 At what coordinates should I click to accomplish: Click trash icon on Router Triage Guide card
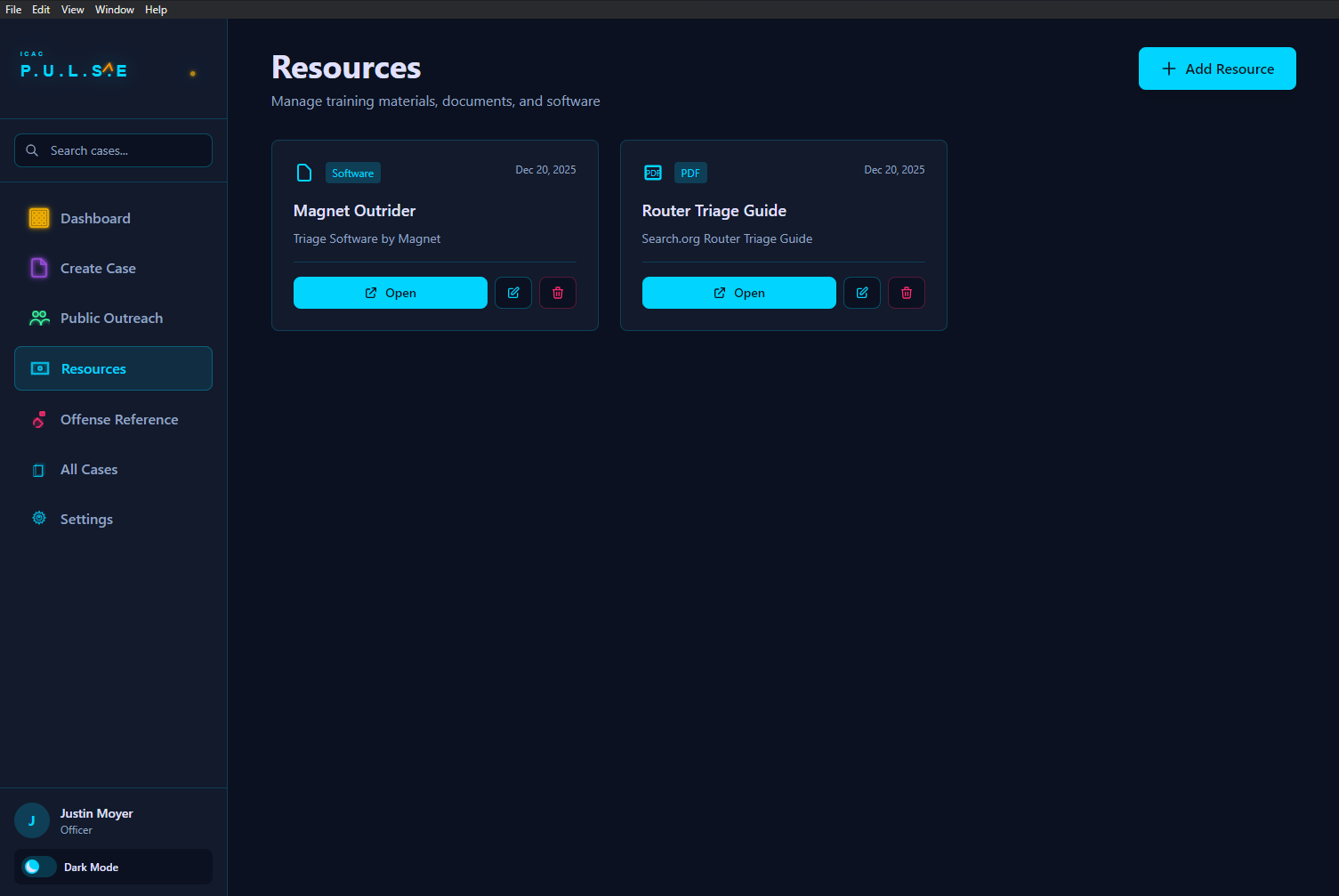[907, 293]
